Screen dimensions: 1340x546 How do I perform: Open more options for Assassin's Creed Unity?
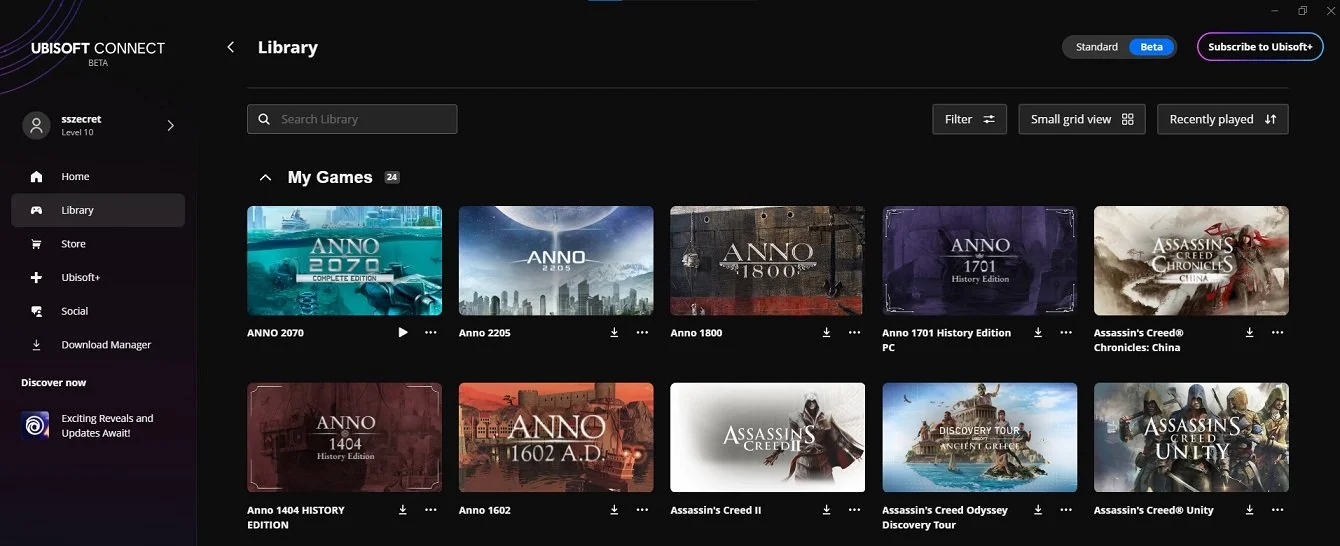(x=1278, y=509)
